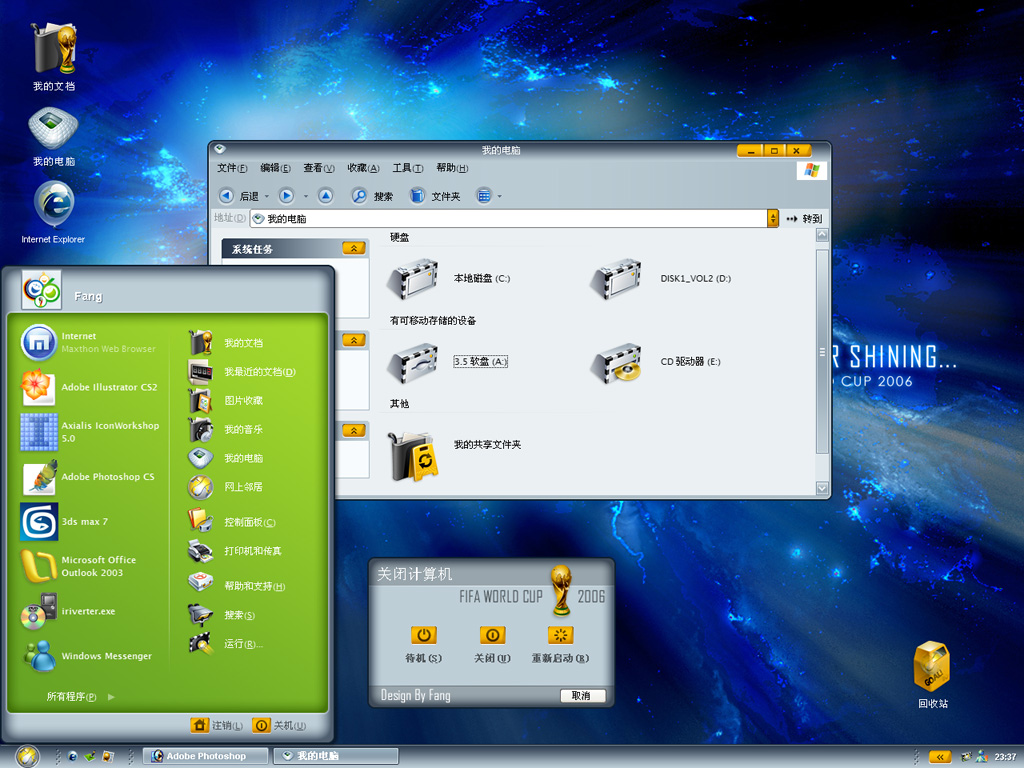This screenshot has width=1024, height=768.
Task: Click the forward arrow in the explorer toolbar
Action: (286, 195)
